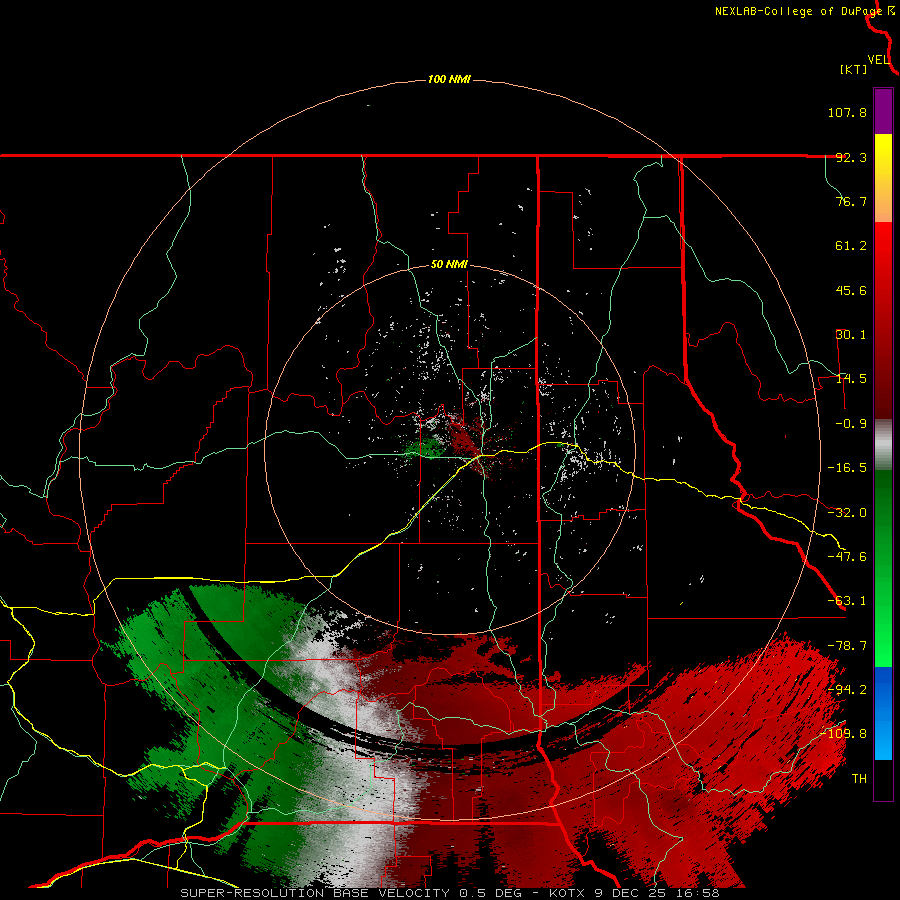This screenshot has height=900, width=900.
Task: Click the 92.3 value on the velocity scale
Action: tap(851, 157)
